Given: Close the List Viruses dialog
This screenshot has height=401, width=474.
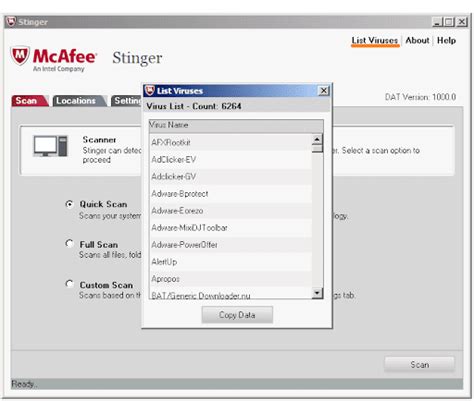Looking at the screenshot, I should pos(323,91).
